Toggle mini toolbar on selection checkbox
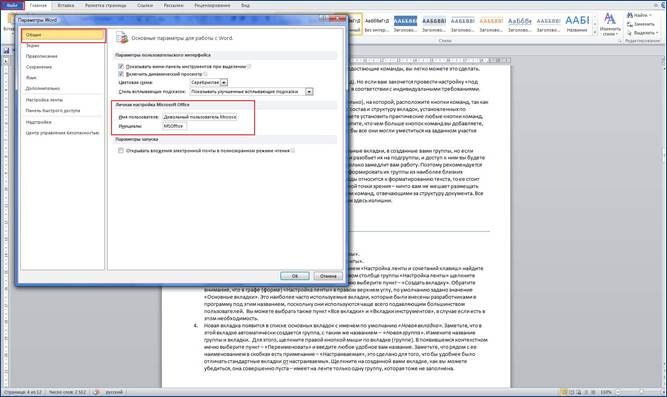Screen dimensions: 667x397 coord(121,66)
